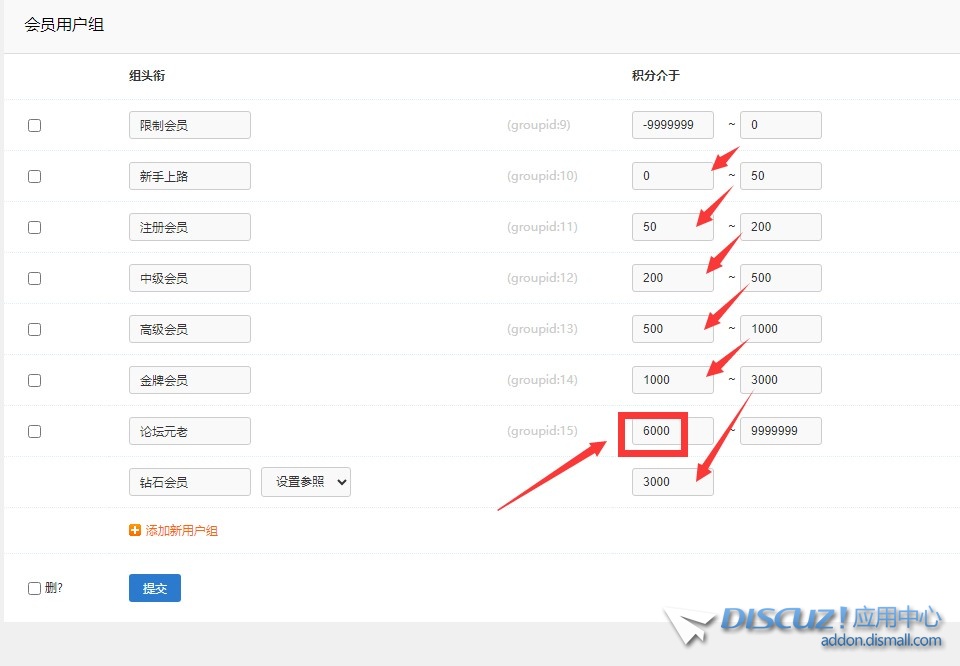Click the -9999999 lower score field
The image size is (960, 666).
tap(673, 125)
